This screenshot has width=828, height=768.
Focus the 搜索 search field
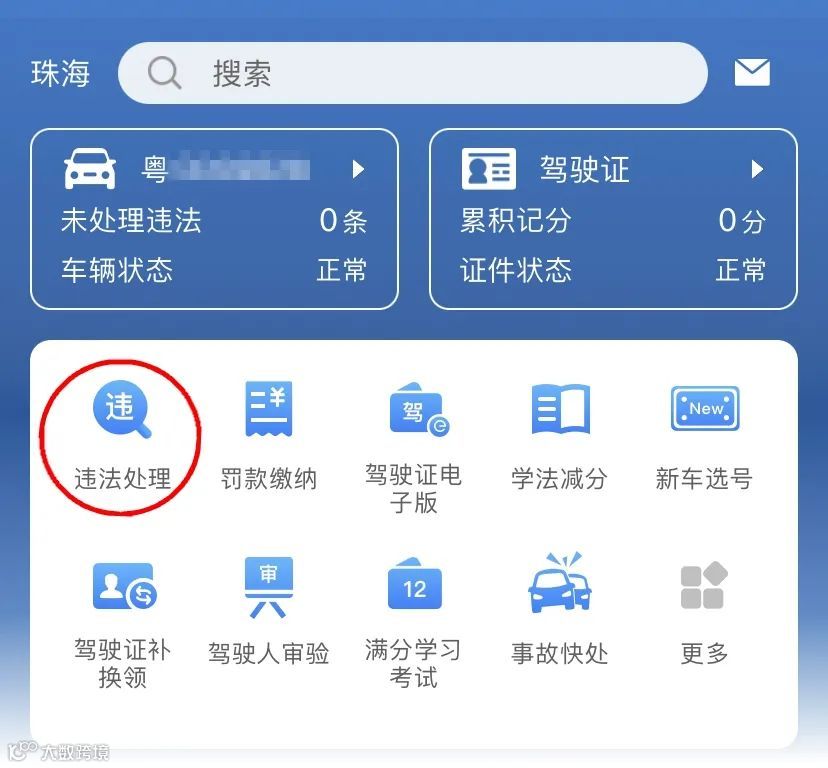[x=412, y=73]
